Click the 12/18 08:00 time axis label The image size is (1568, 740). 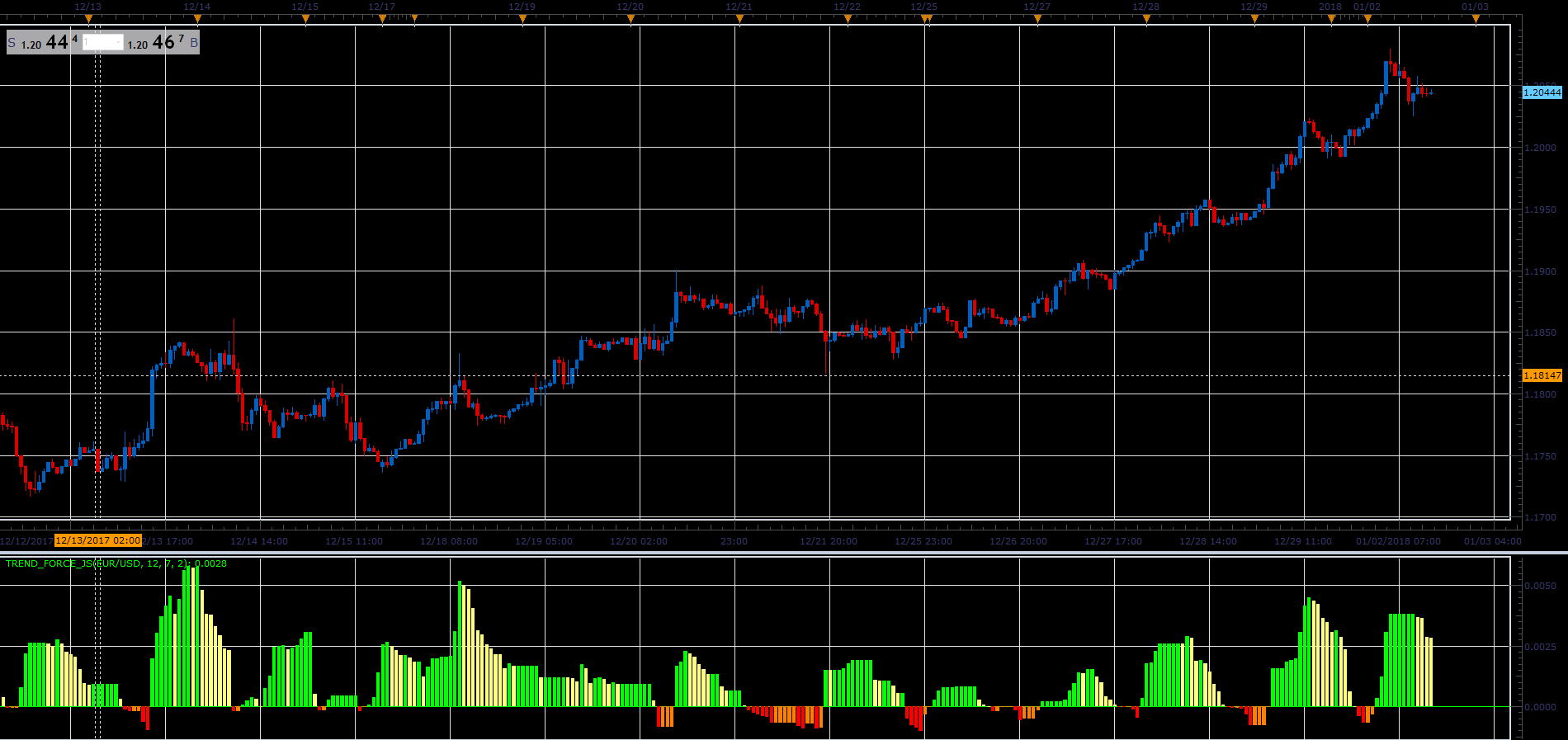(449, 541)
